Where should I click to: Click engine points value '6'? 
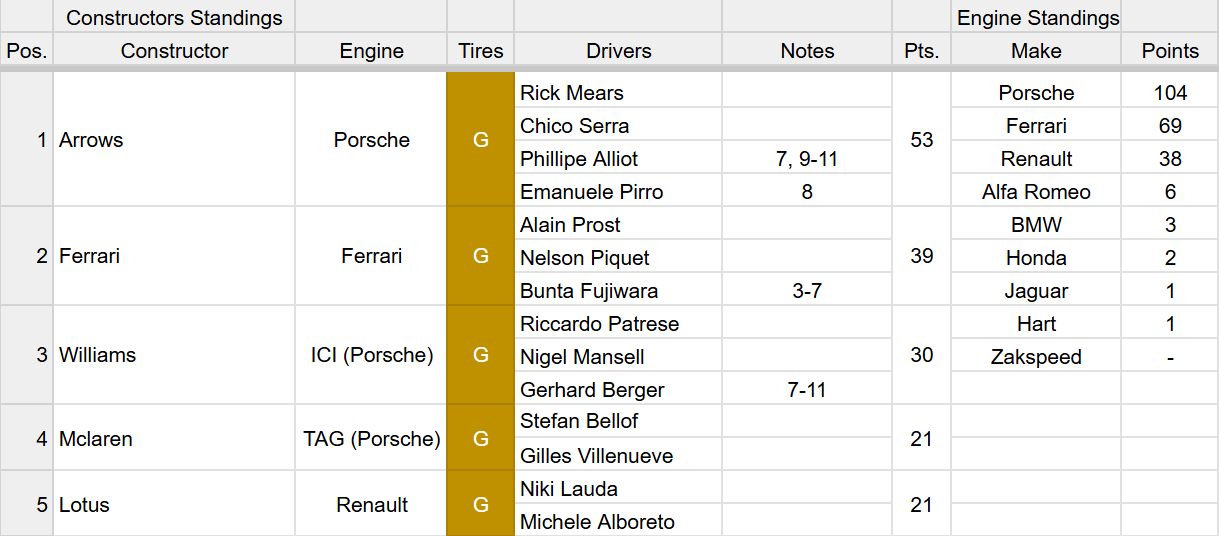coord(1170,191)
